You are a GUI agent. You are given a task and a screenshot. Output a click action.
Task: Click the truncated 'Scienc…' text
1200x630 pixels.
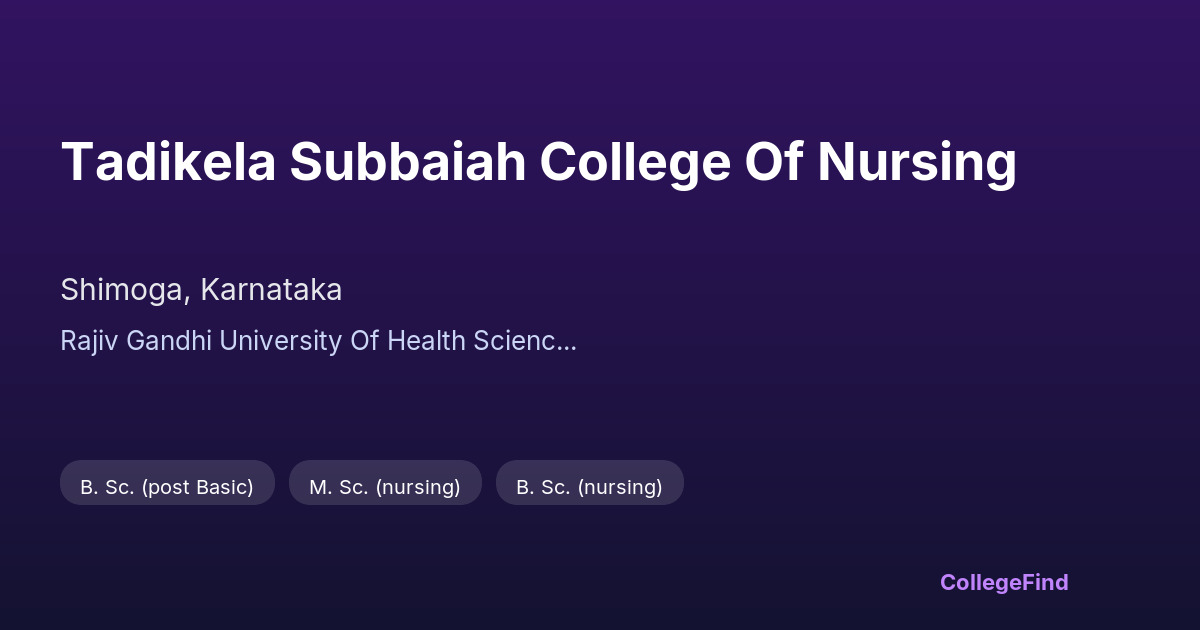point(525,341)
